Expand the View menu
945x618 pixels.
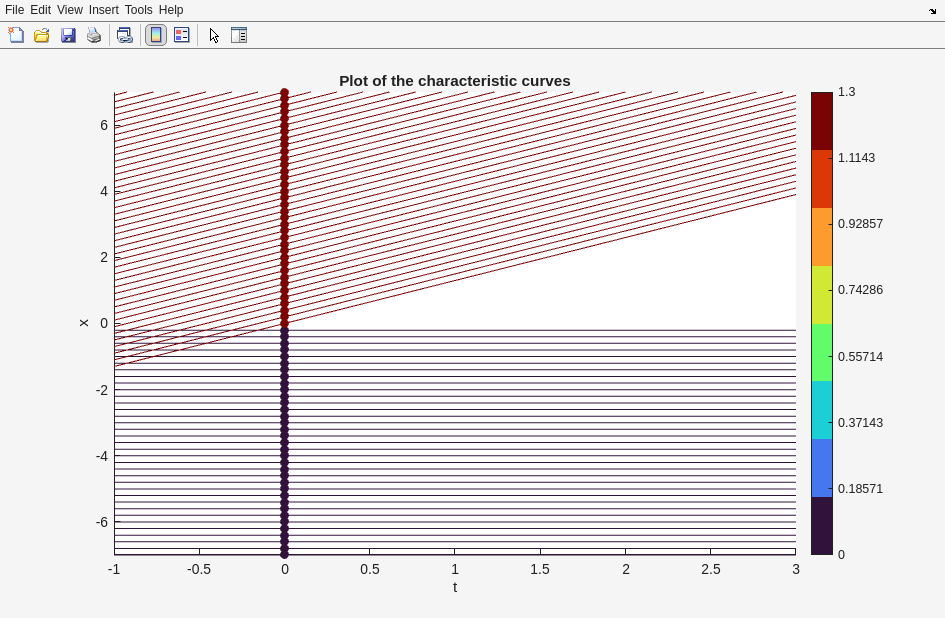(69, 10)
